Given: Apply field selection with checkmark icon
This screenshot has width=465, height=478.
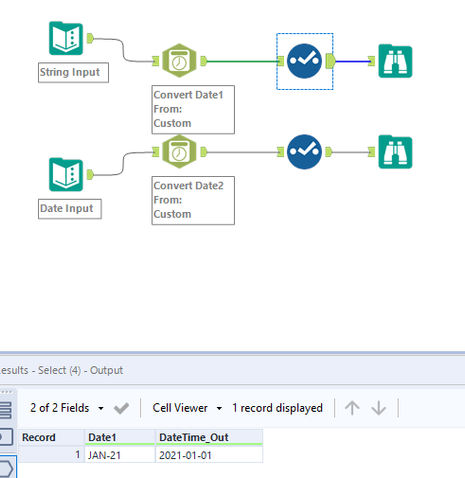Looking at the screenshot, I should pyautogui.click(x=121, y=408).
